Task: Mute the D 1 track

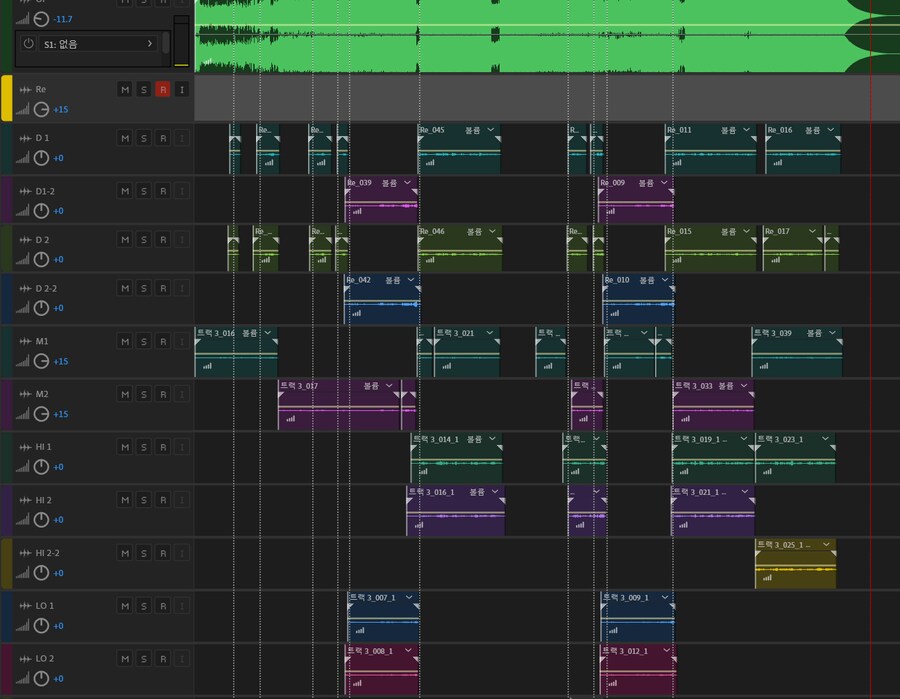Action: [125, 138]
